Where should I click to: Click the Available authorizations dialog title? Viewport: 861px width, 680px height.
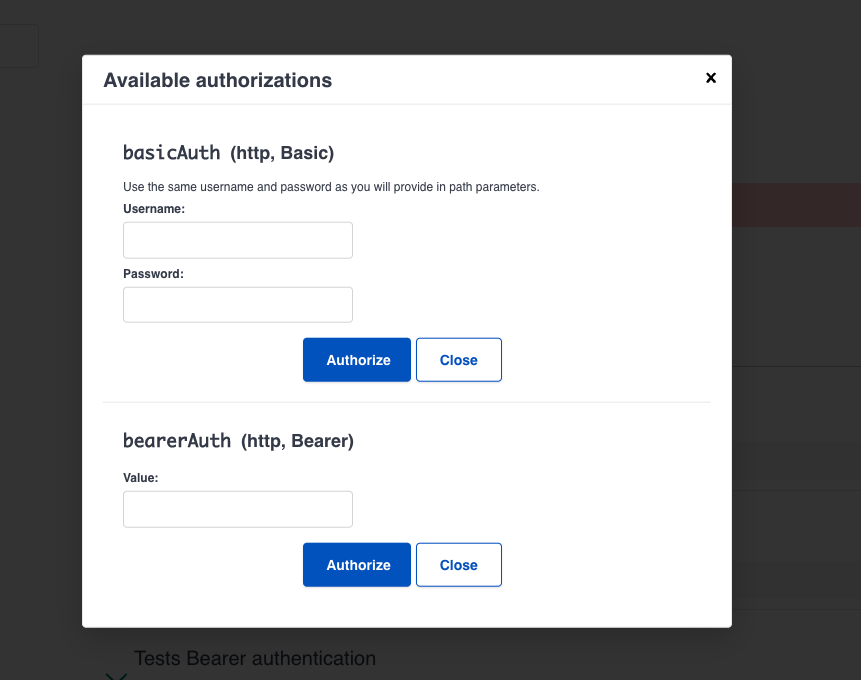pyautogui.click(x=218, y=80)
